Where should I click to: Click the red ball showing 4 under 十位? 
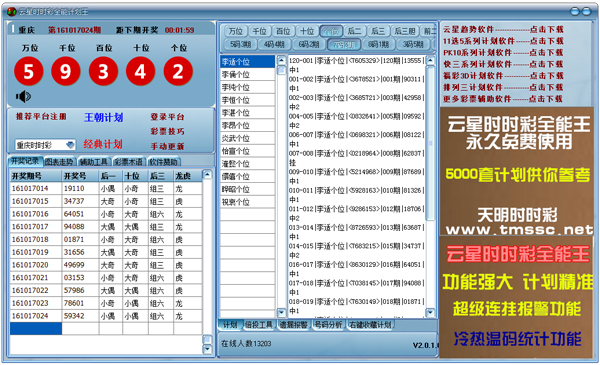pyautogui.click(x=140, y=71)
